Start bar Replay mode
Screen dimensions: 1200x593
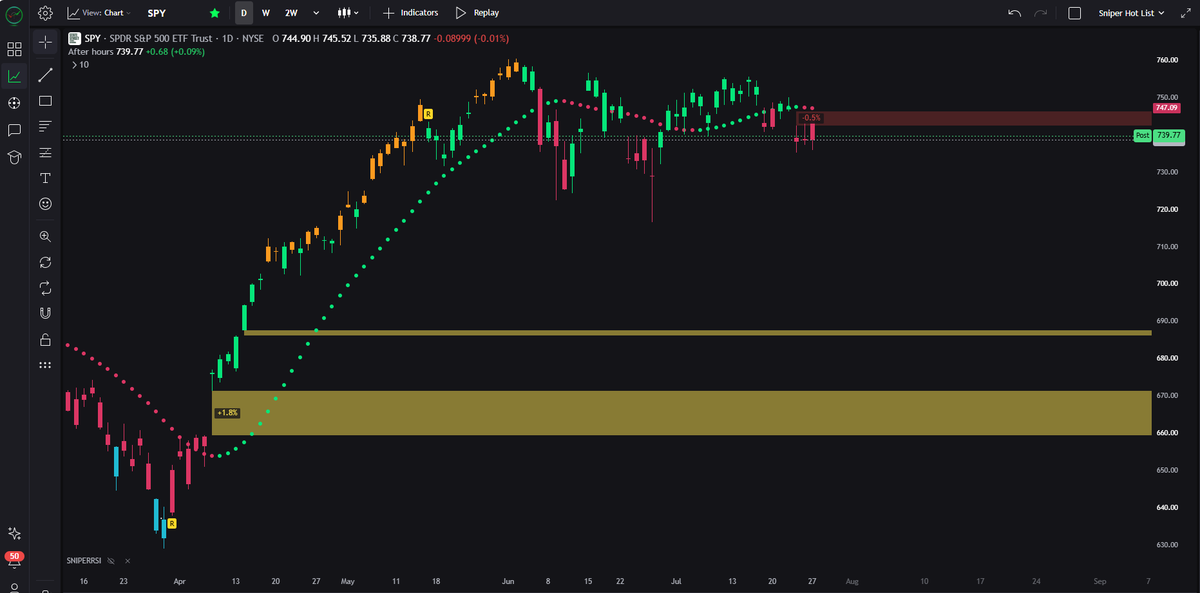tap(477, 13)
